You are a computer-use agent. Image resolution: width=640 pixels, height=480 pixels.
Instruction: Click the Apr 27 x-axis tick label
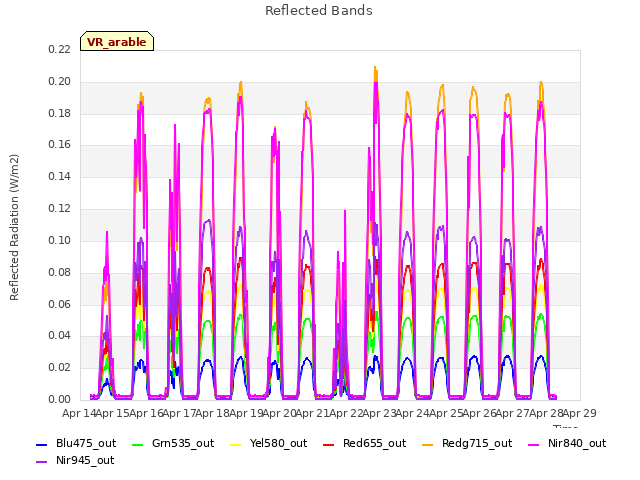[513, 413]
